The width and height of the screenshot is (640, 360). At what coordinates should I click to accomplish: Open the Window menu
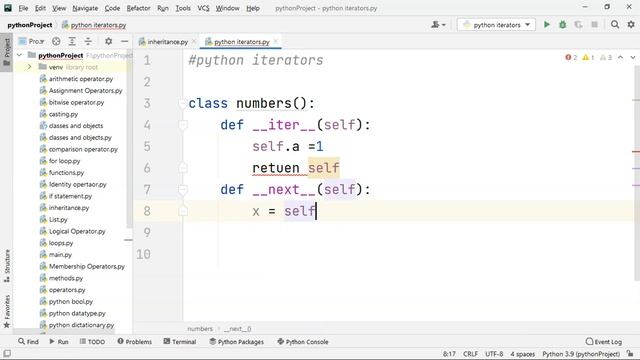227,8
